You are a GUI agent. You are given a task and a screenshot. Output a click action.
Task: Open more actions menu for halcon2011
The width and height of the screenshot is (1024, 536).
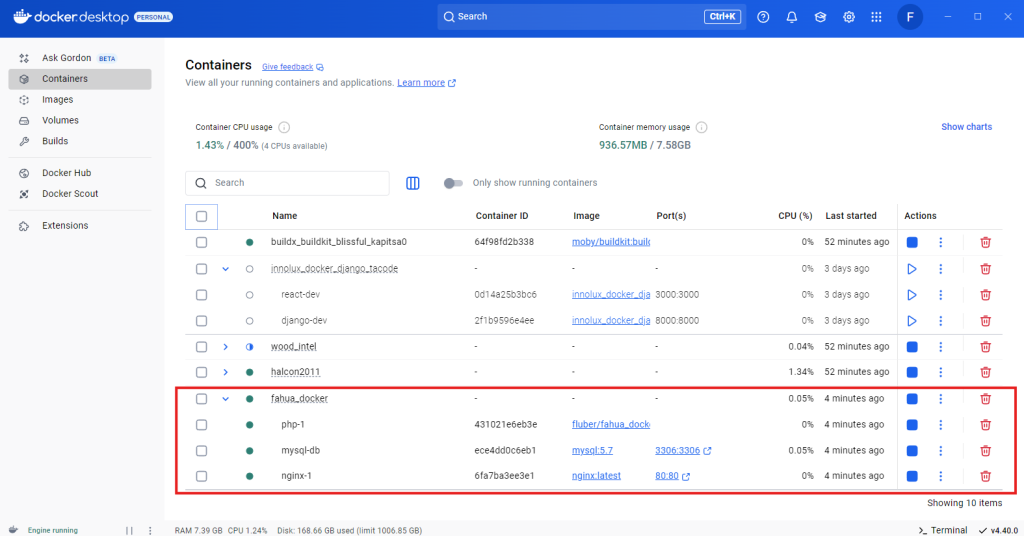coord(940,372)
